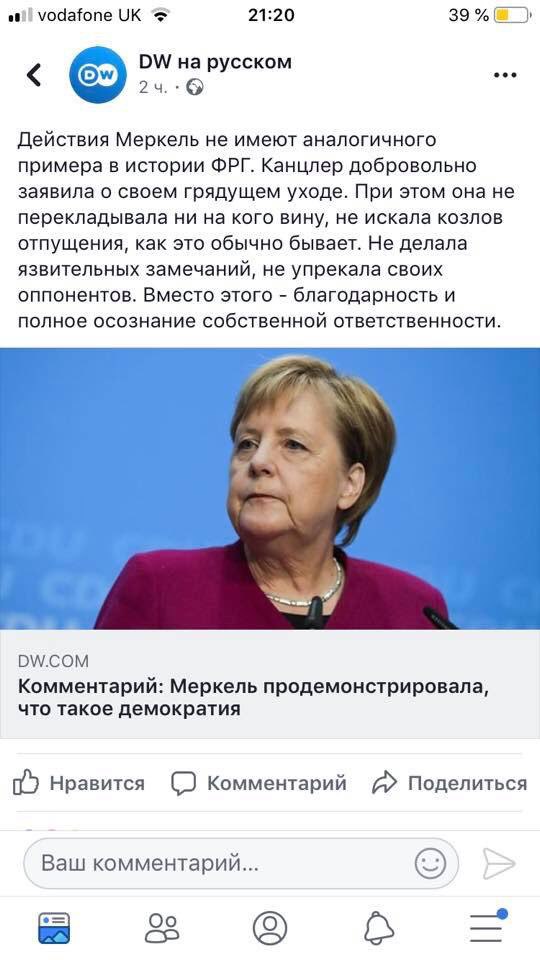Image resolution: width=540 pixels, height=960 pixels.
Task: Open the three-dot post options menu
Action: tap(505, 75)
